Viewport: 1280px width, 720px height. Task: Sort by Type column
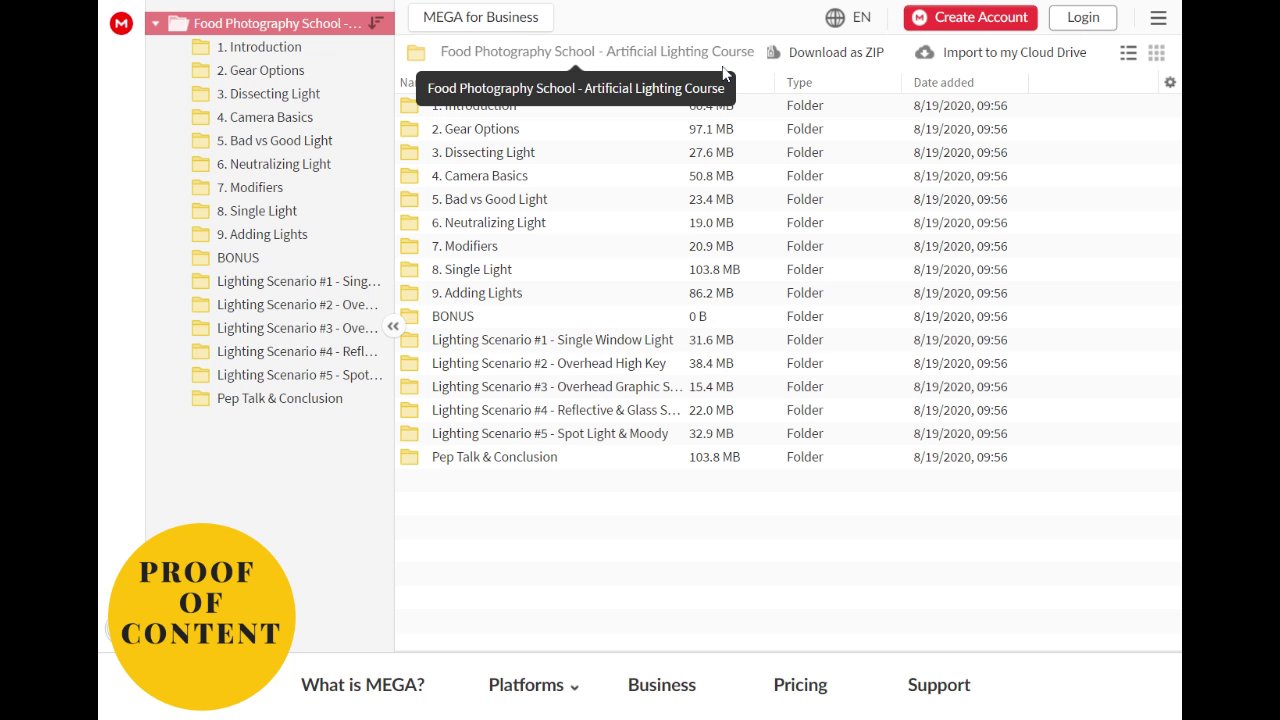coord(799,82)
